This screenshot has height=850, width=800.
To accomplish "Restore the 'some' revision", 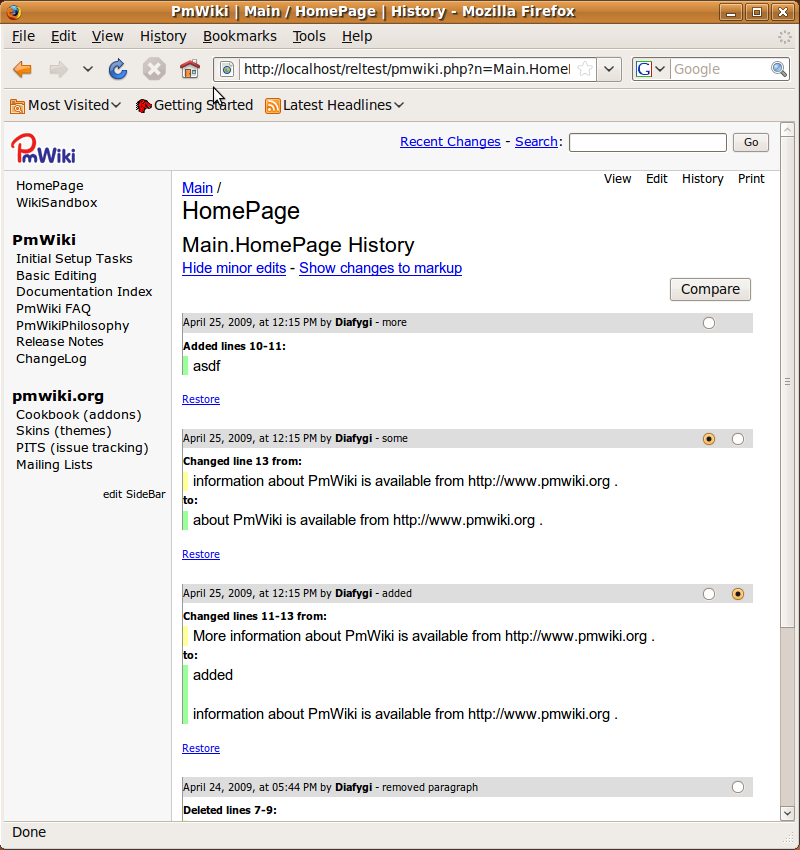I will 201,554.
